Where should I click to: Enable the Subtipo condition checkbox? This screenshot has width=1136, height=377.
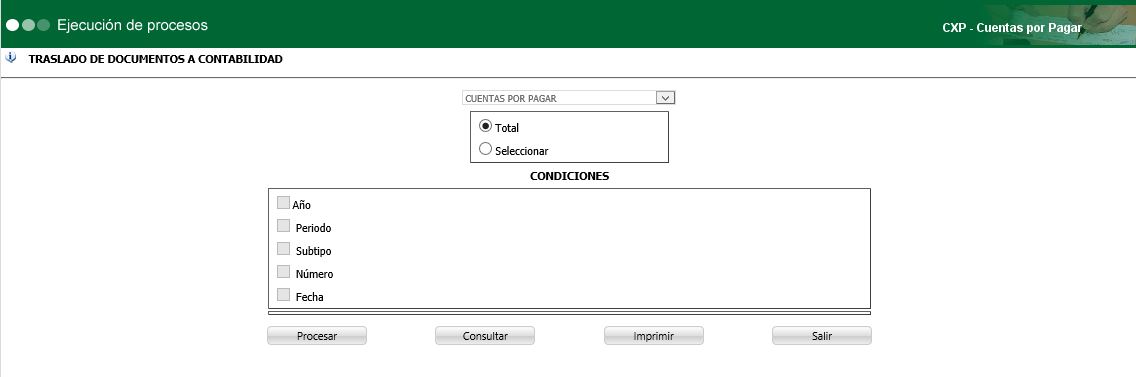[x=283, y=249]
